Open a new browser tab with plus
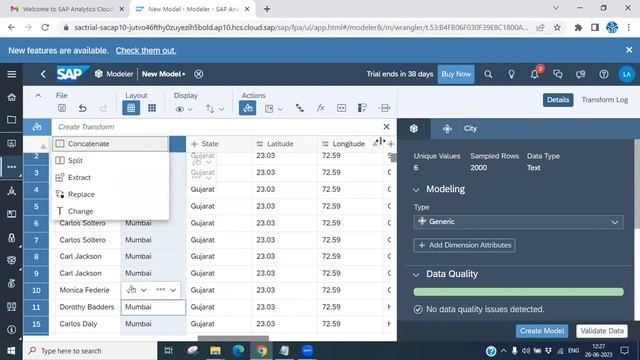Image resolution: width=640 pixels, height=360 pixels. tap(267, 9)
